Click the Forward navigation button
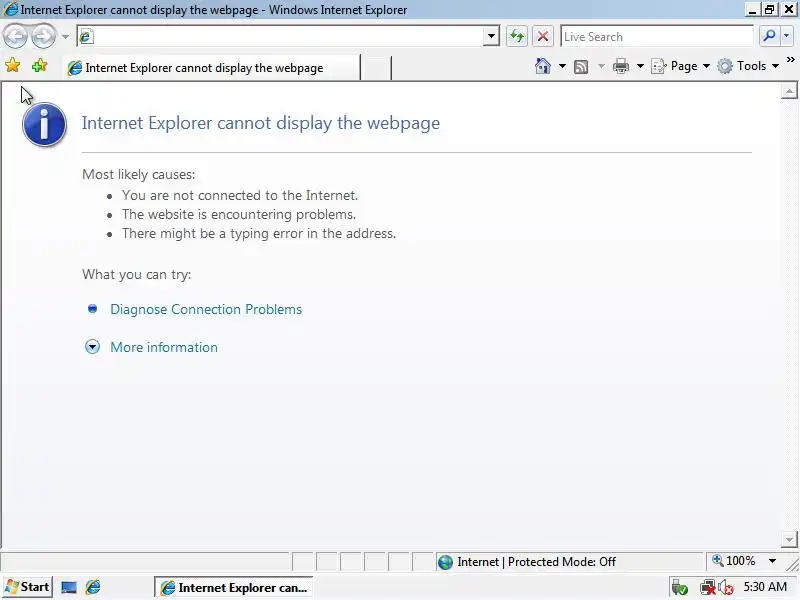The width and height of the screenshot is (800, 600). (x=44, y=36)
